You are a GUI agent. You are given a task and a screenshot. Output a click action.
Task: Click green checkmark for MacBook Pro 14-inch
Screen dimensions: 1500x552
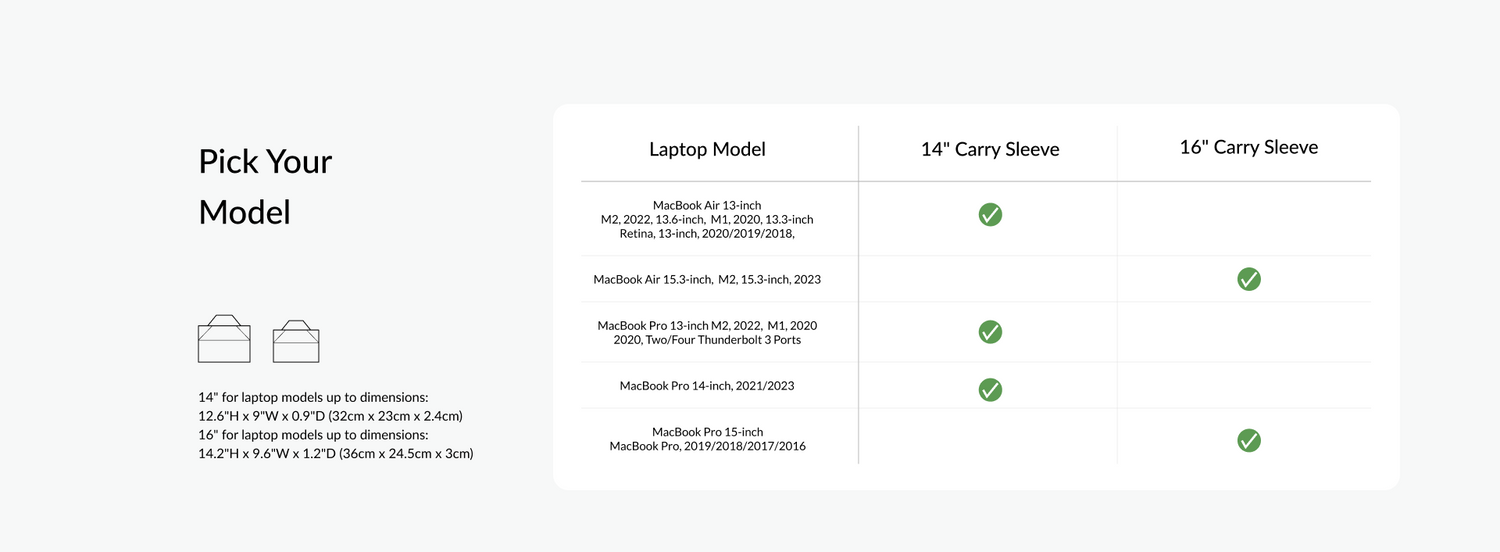pyautogui.click(x=990, y=389)
